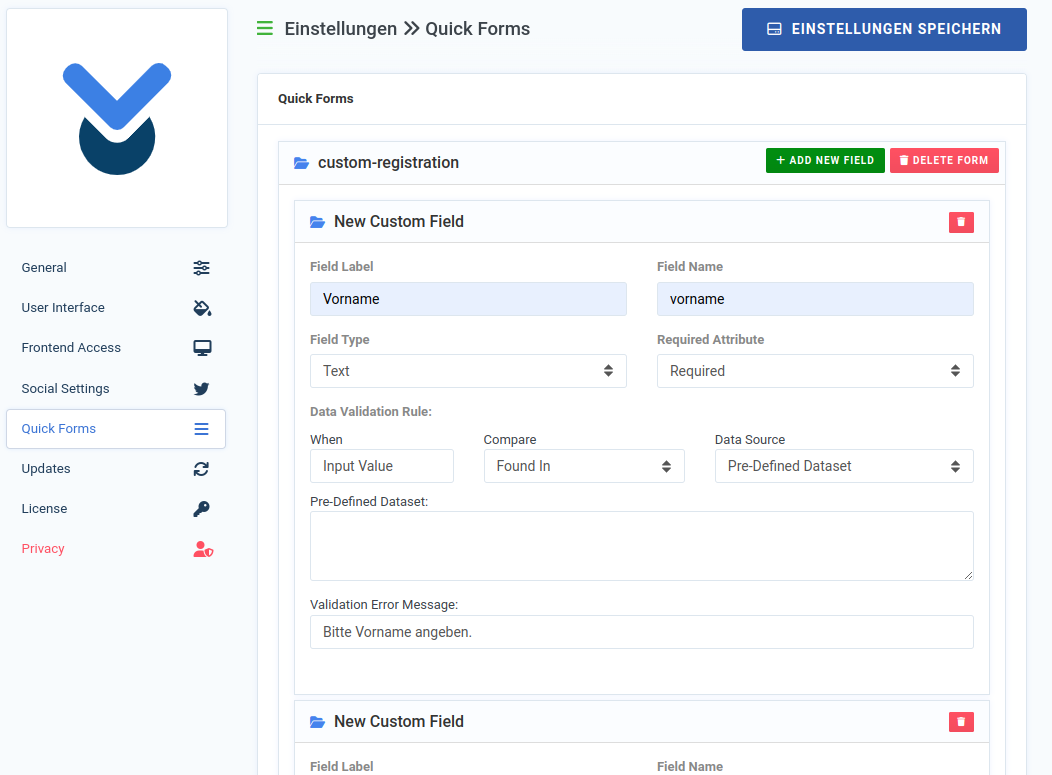This screenshot has height=775, width=1052.
Task: Click the Pre-Defined Dataset textarea resize handle
Action: pyautogui.click(x=968, y=575)
